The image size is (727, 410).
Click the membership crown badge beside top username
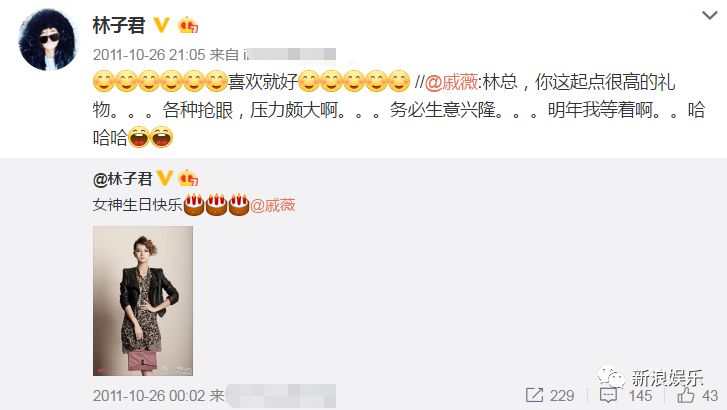(x=188, y=25)
